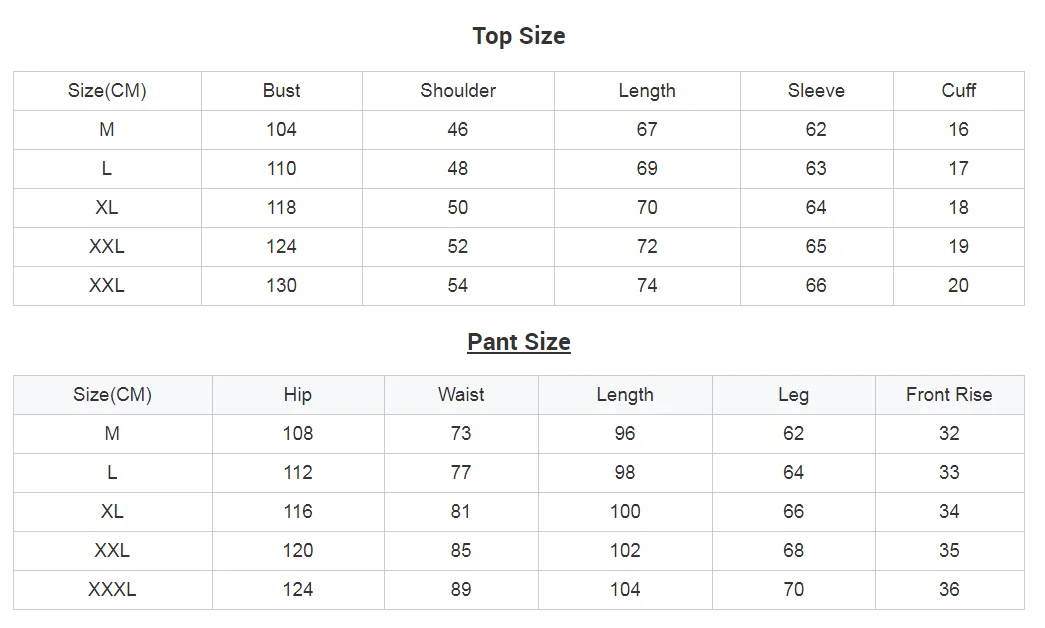Screen dimensions: 1045x628
Task: Click the Leg column header
Action: tap(793, 395)
